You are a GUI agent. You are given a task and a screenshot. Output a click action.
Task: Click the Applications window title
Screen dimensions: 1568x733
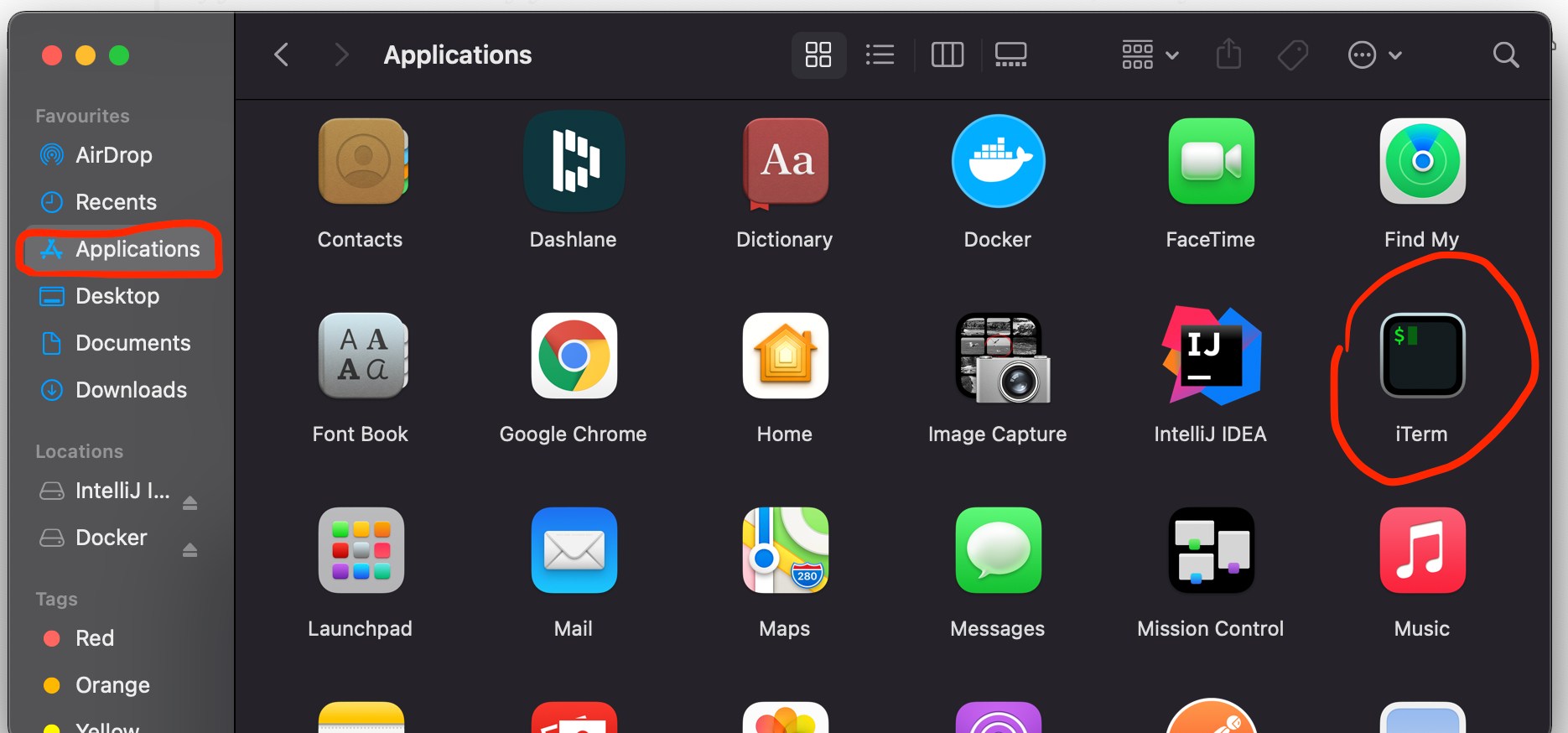[458, 55]
